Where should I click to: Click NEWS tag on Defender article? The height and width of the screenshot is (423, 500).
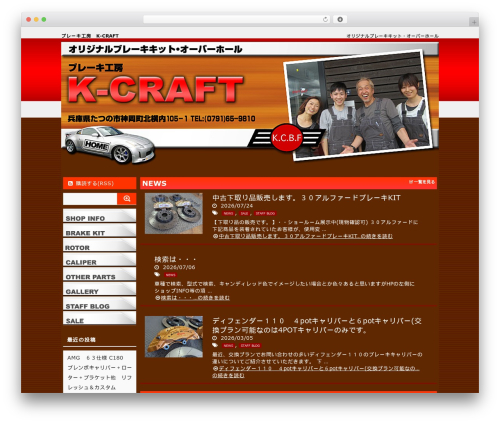(x=228, y=346)
